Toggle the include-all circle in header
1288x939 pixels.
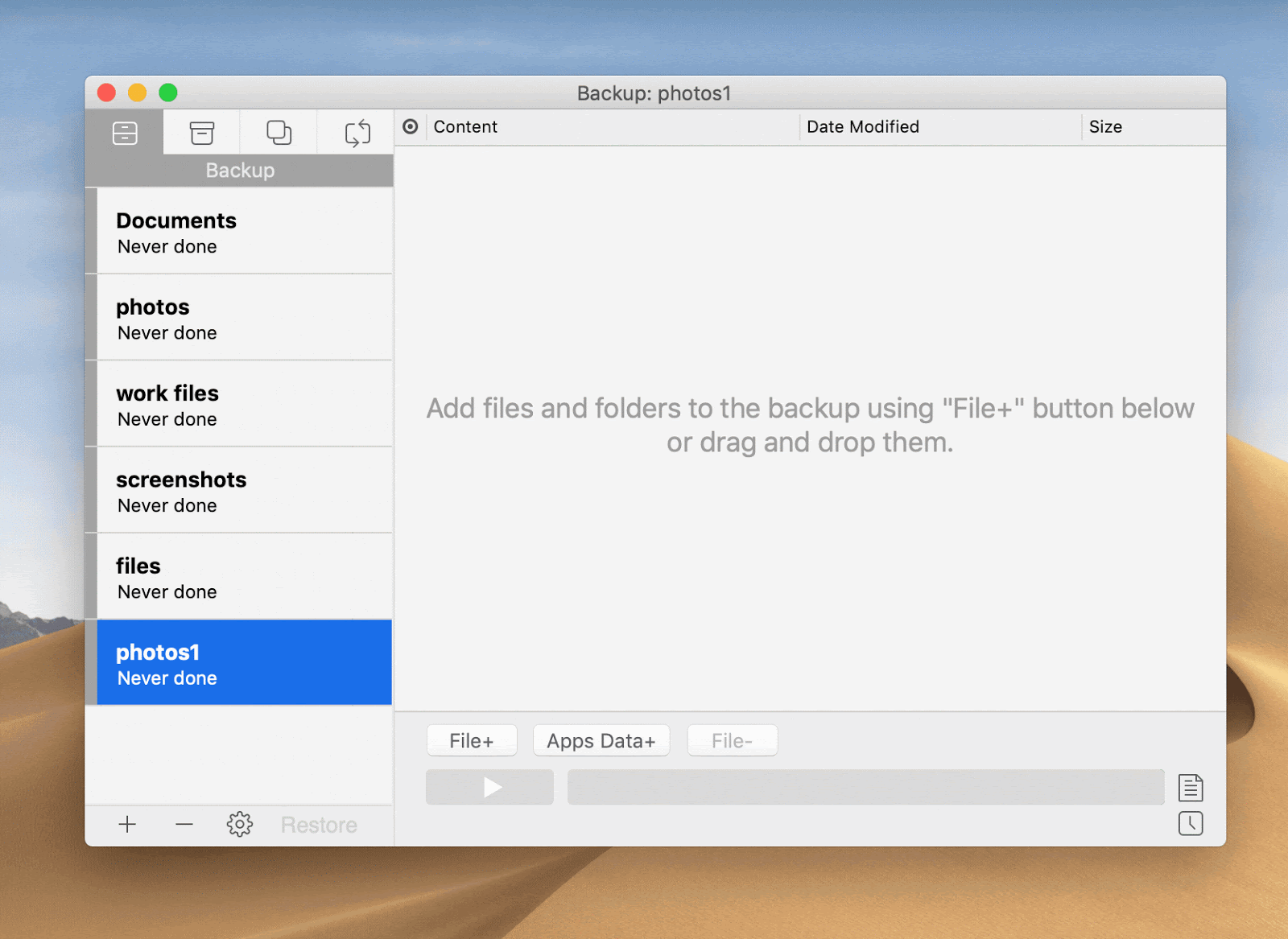point(411,126)
